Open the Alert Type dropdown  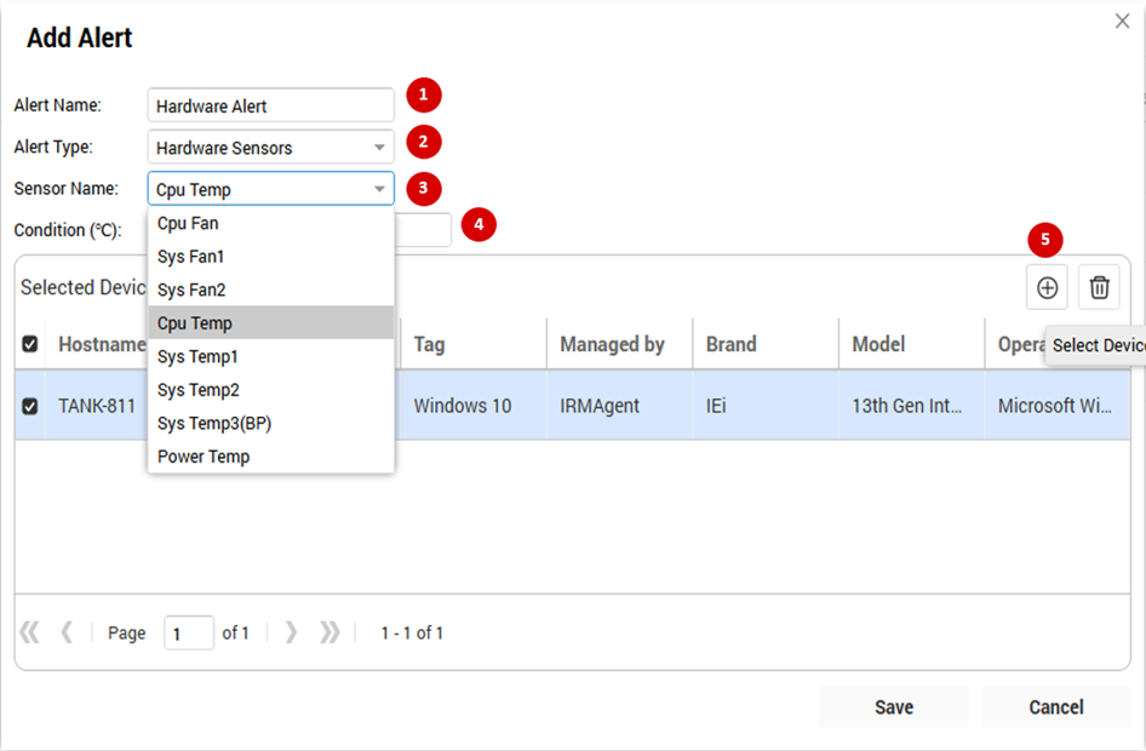271,148
